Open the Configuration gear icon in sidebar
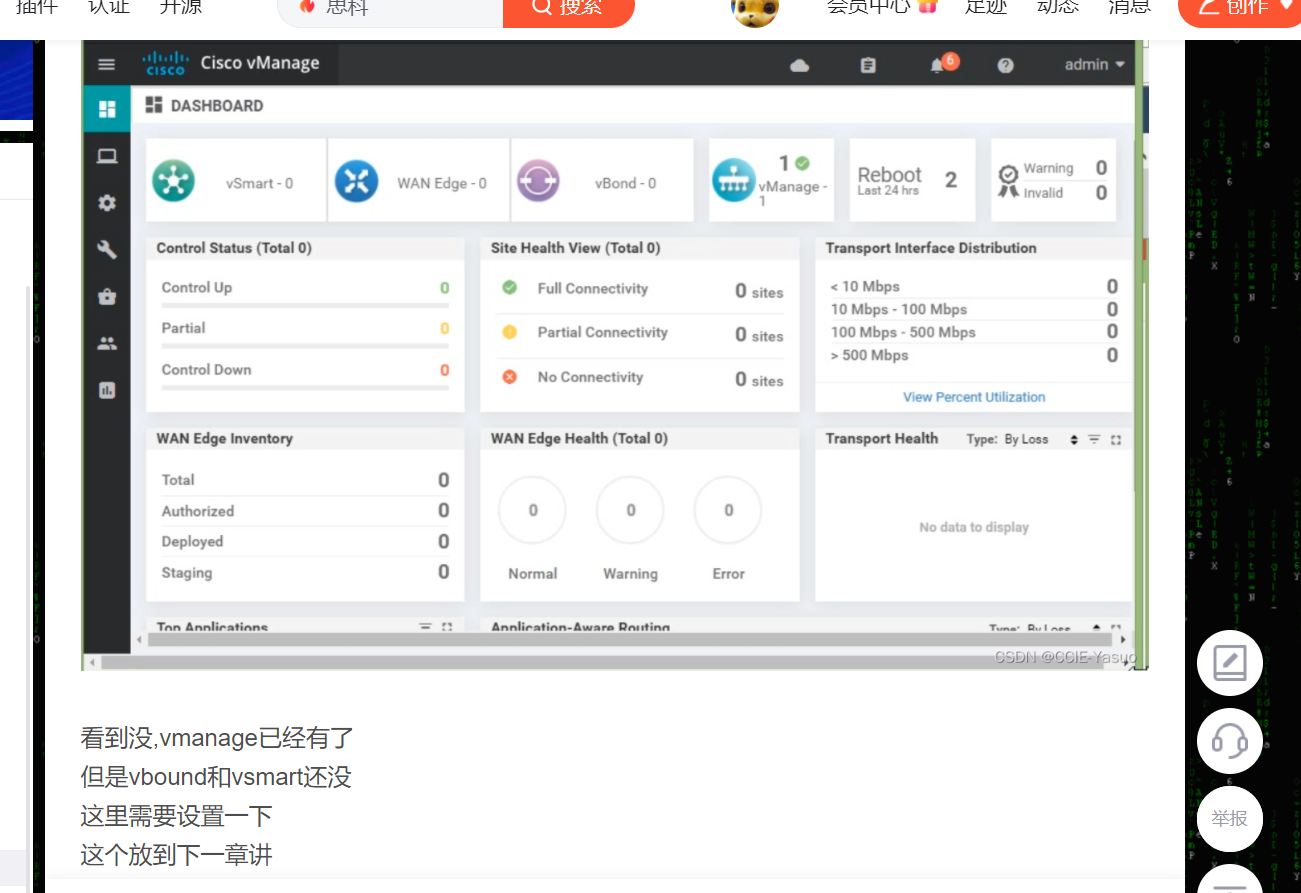The height and width of the screenshot is (893, 1301). (x=107, y=203)
